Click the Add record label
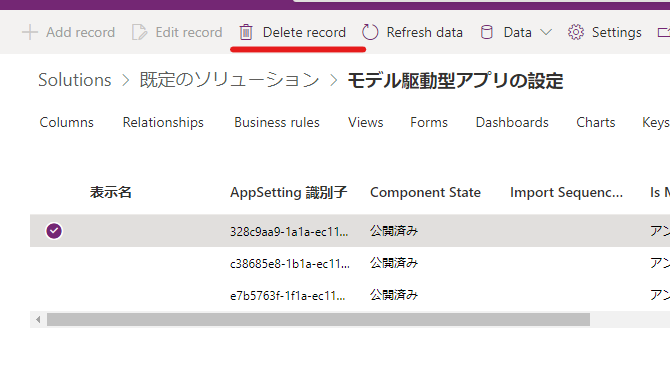Image resolution: width=670 pixels, height=374 pixels. tap(80, 32)
